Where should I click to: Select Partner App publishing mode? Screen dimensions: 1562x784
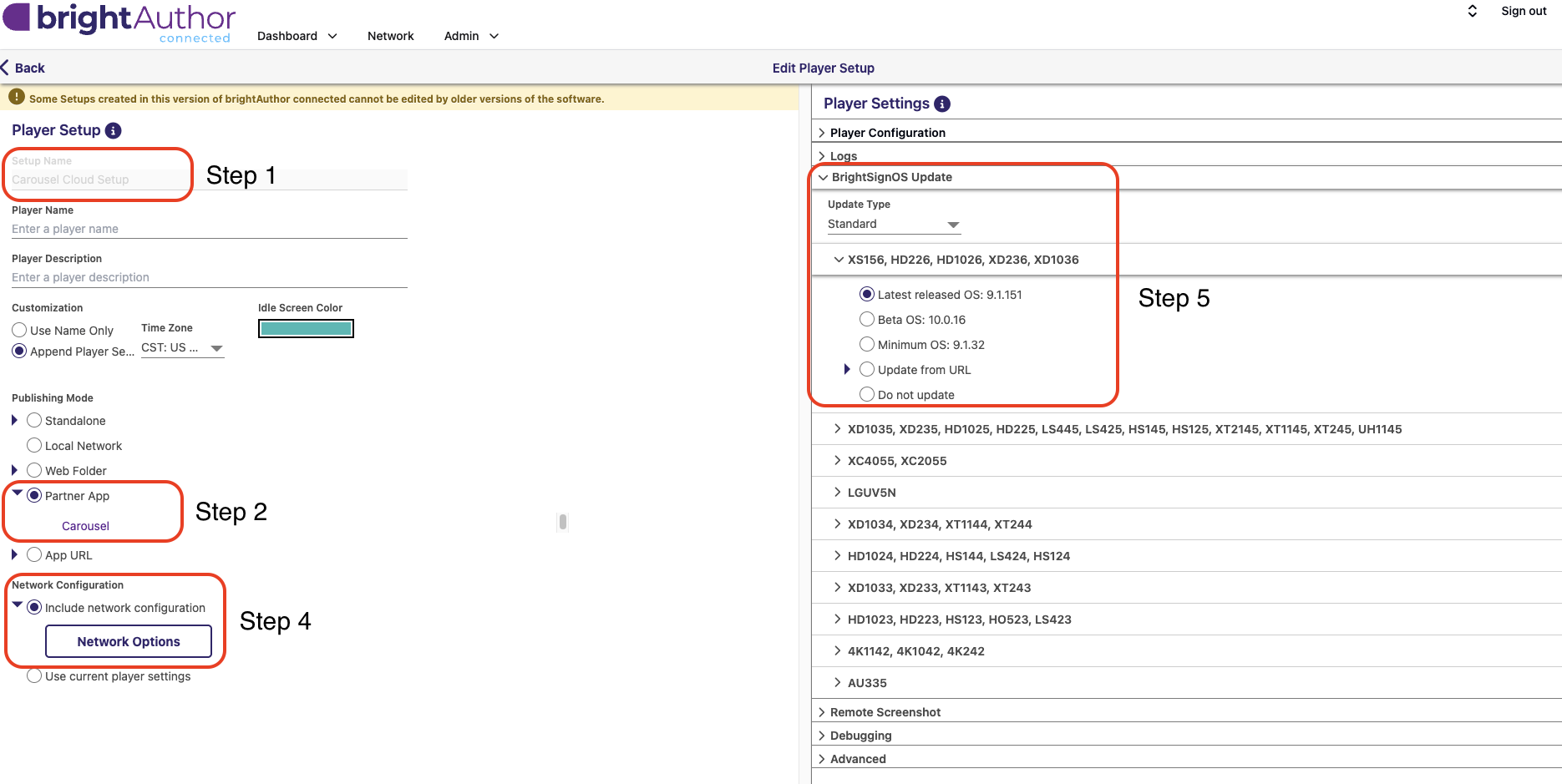34,495
